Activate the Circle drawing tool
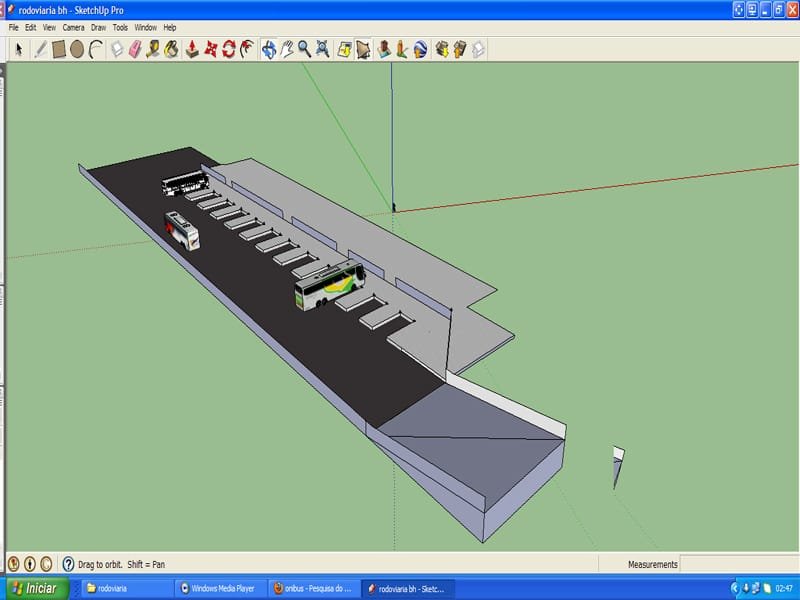The image size is (800, 600). pos(77,48)
